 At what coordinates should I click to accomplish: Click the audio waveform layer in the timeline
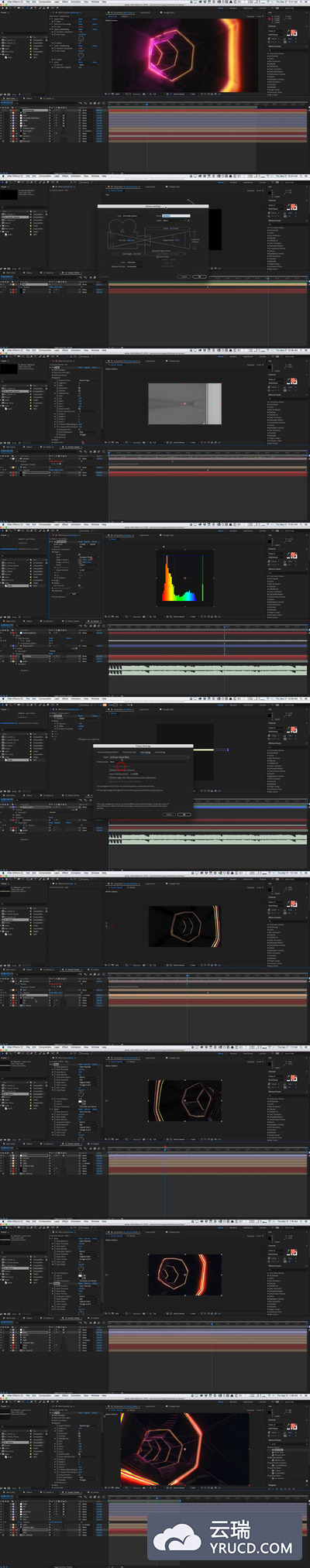pos(208,667)
